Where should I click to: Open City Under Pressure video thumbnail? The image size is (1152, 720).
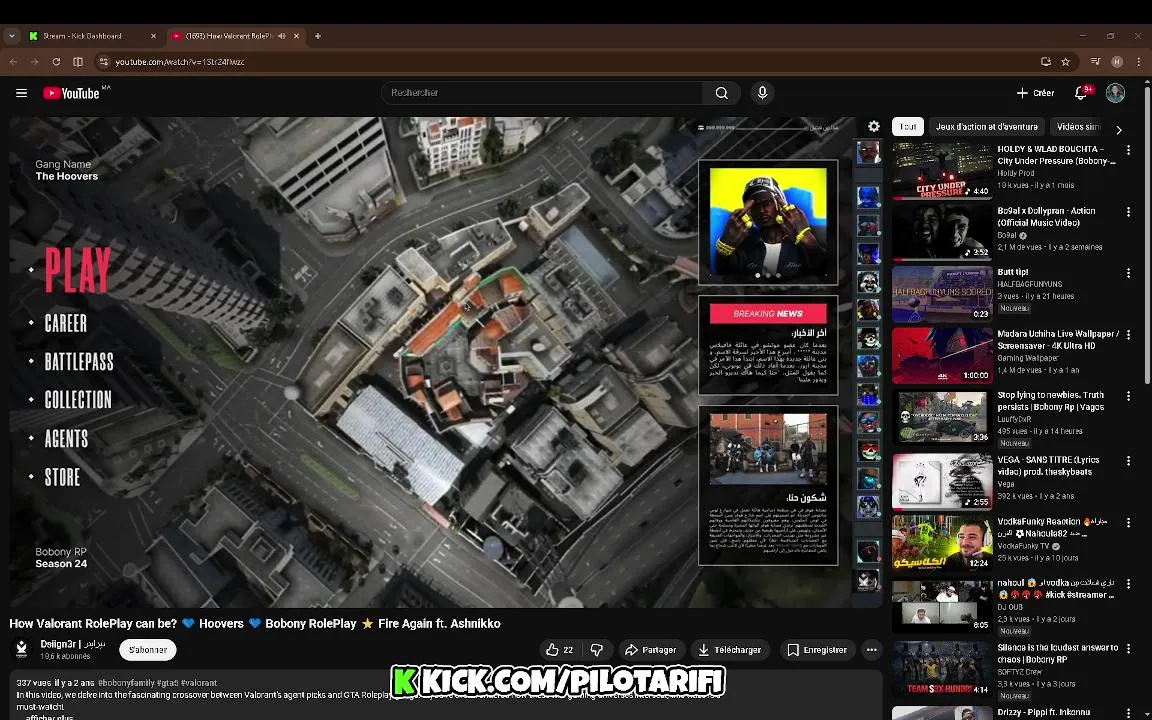point(942,171)
